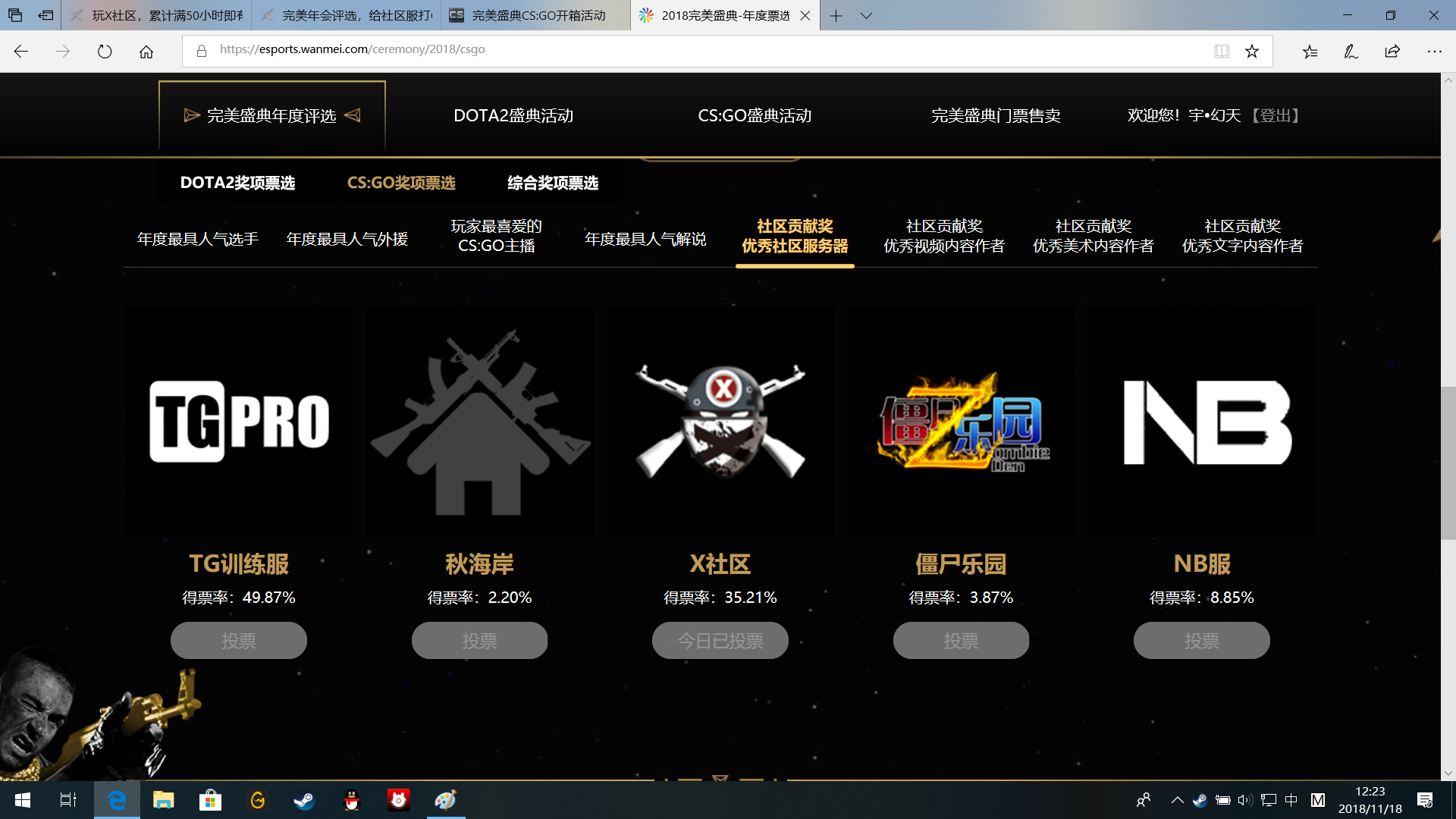Open the speaker volume icon in system tray

pyautogui.click(x=1244, y=800)
